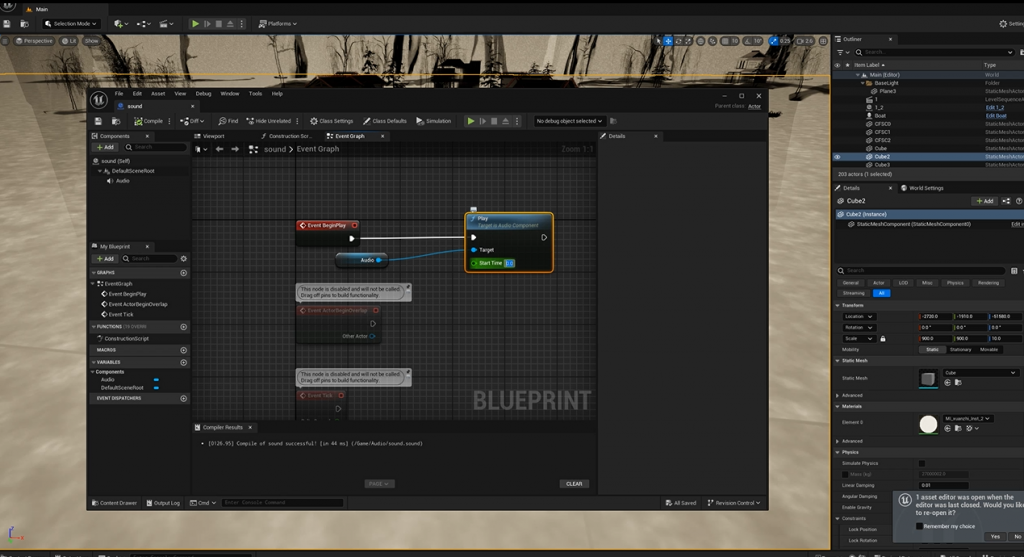1024x557 pixels.
Task: Click Add button in My Blueprint panel
Action: [105, 259]
